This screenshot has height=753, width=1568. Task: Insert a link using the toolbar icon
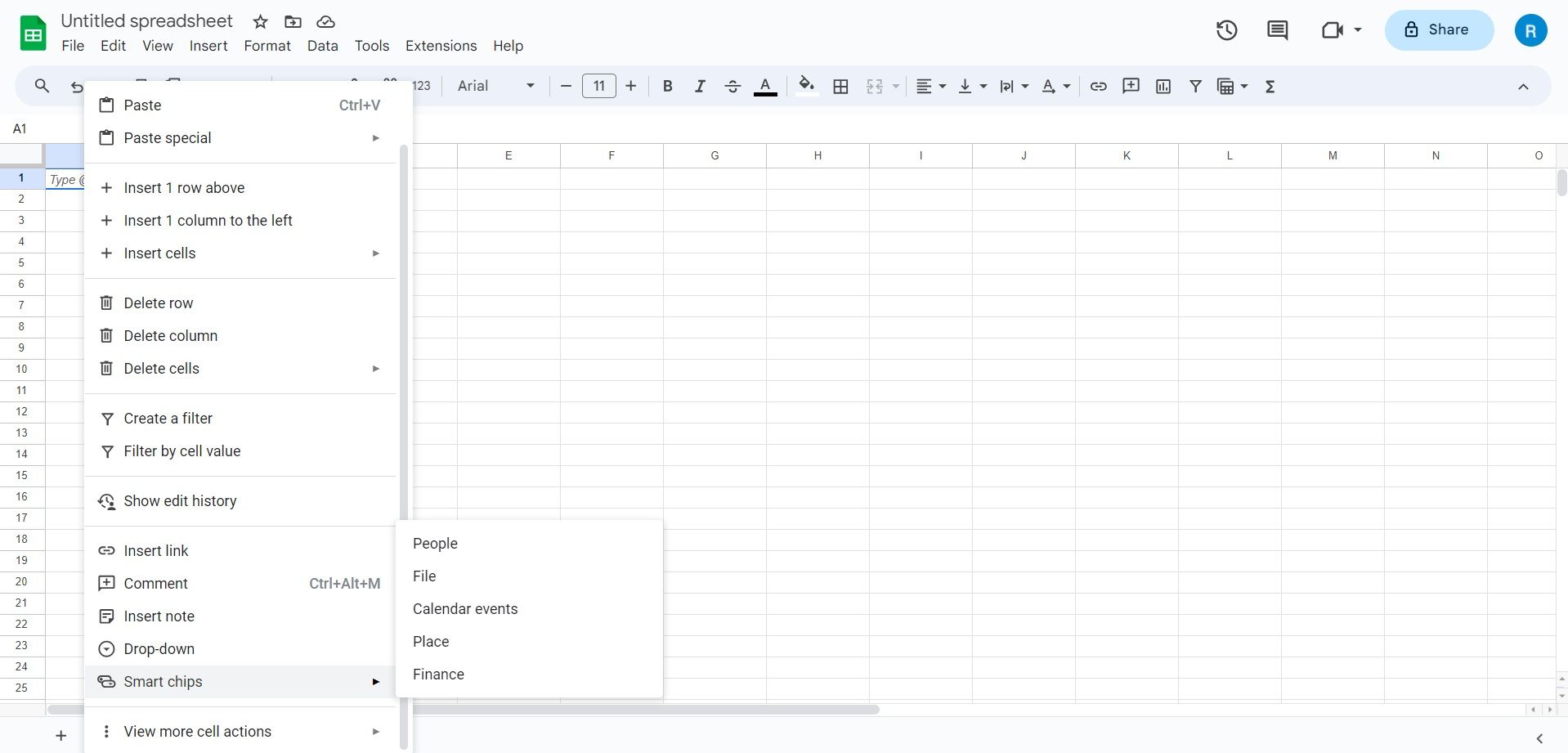point(1097,86)
